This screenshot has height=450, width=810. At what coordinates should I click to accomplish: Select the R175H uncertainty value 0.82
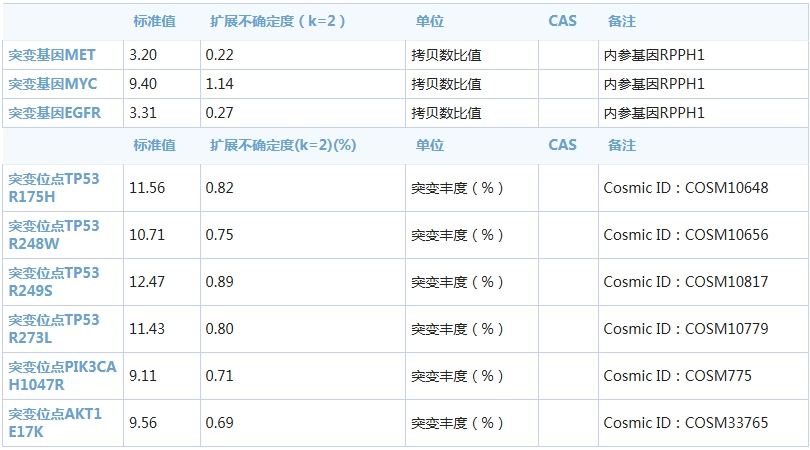point(220,188)
